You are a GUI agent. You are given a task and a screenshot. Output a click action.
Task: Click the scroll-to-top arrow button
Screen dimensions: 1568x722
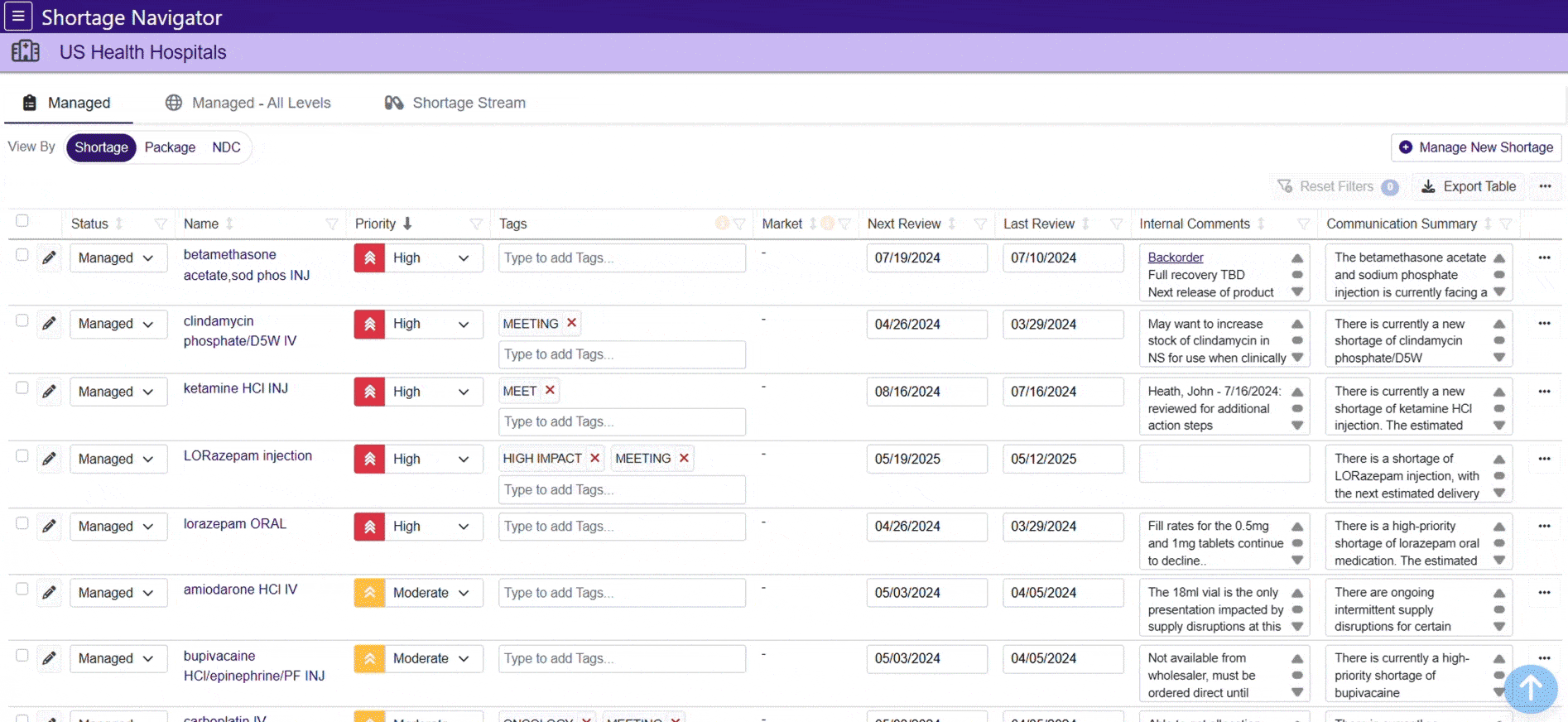point(1530,688)
